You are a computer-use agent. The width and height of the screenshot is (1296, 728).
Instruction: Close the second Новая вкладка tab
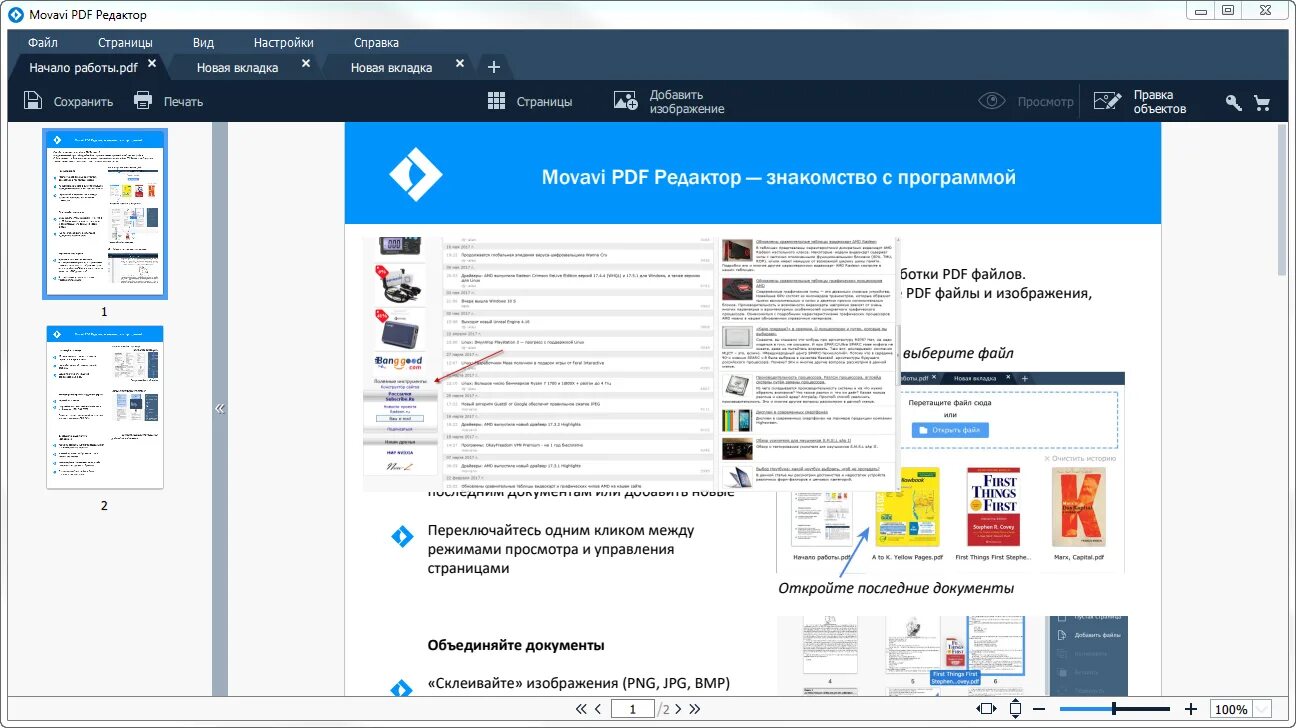point(460,63)
